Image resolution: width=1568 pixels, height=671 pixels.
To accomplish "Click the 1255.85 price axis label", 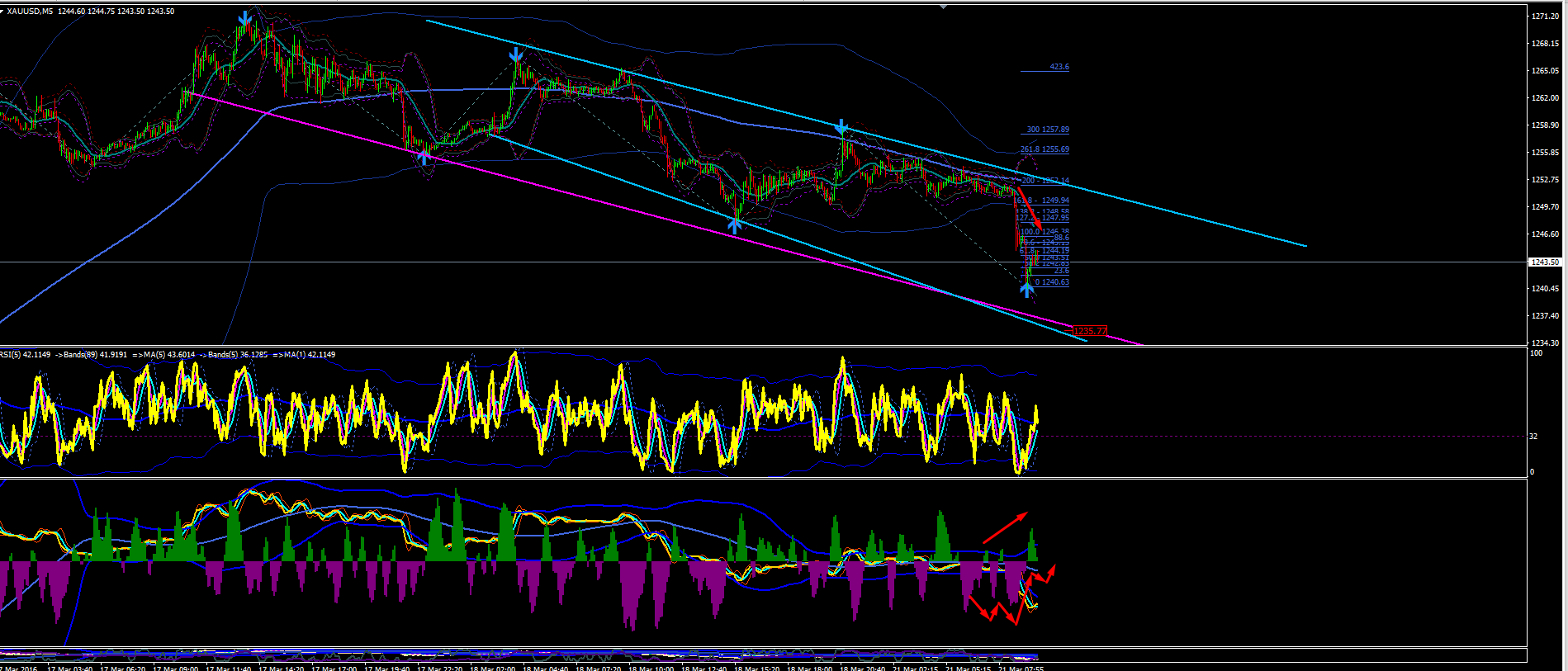I will 1545,153.
